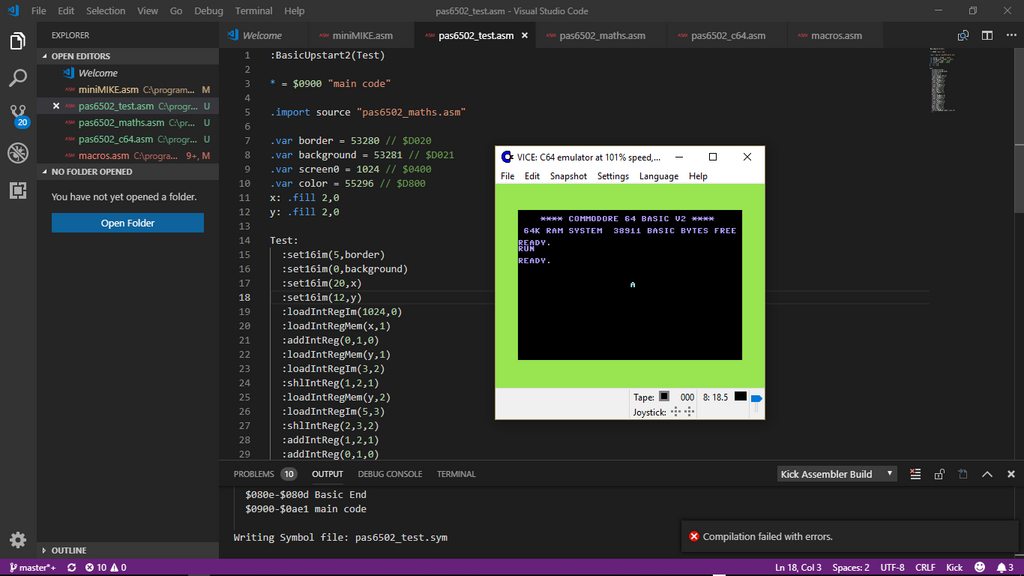Expand the Outline section

[x=44, y=550]
